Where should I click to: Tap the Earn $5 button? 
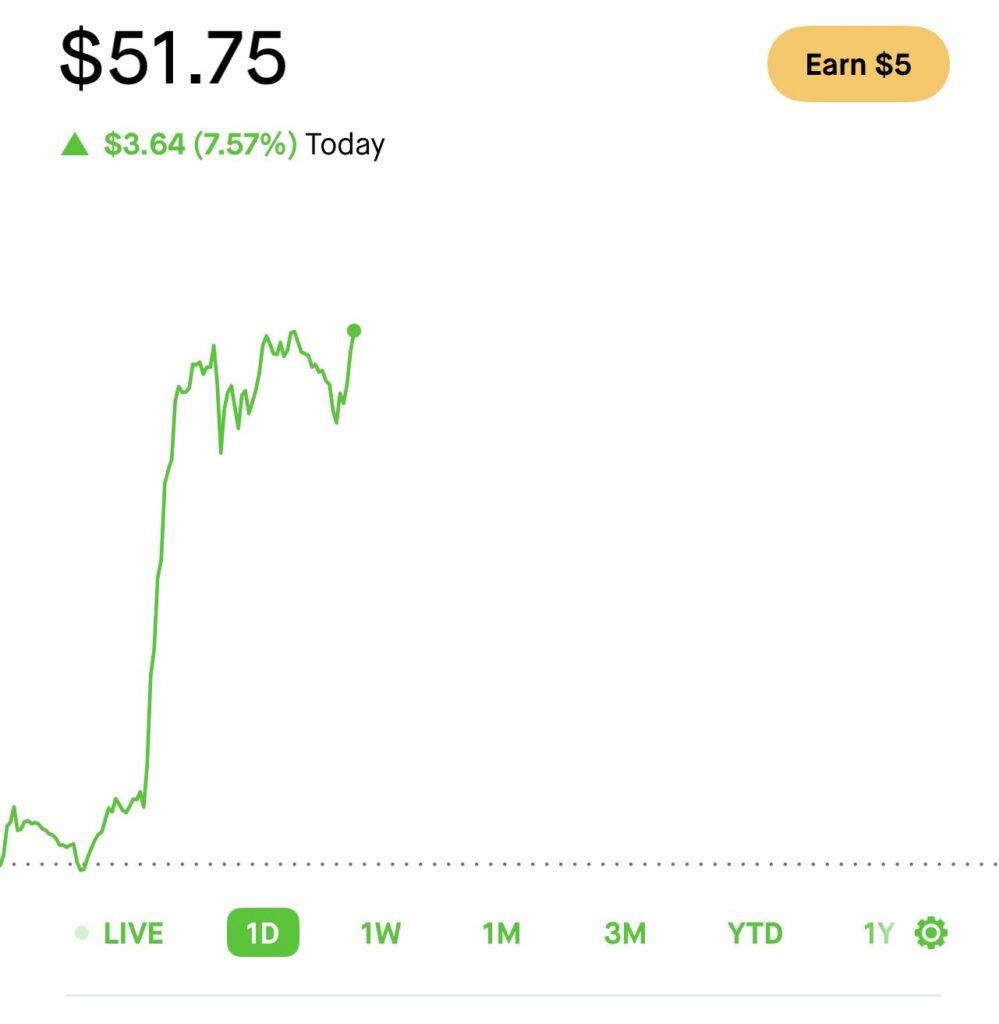[858, 64]
